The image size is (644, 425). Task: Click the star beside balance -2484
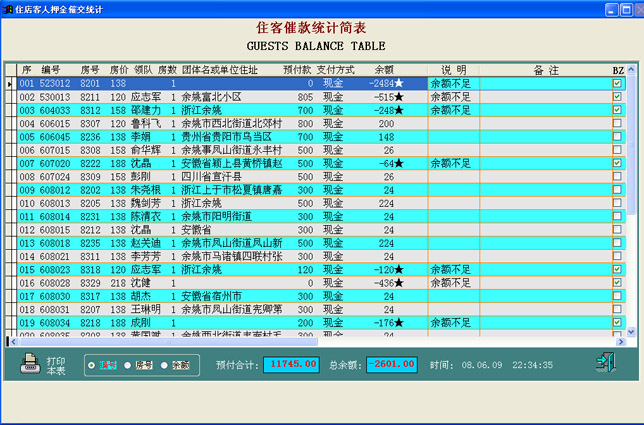click(399, 84)
